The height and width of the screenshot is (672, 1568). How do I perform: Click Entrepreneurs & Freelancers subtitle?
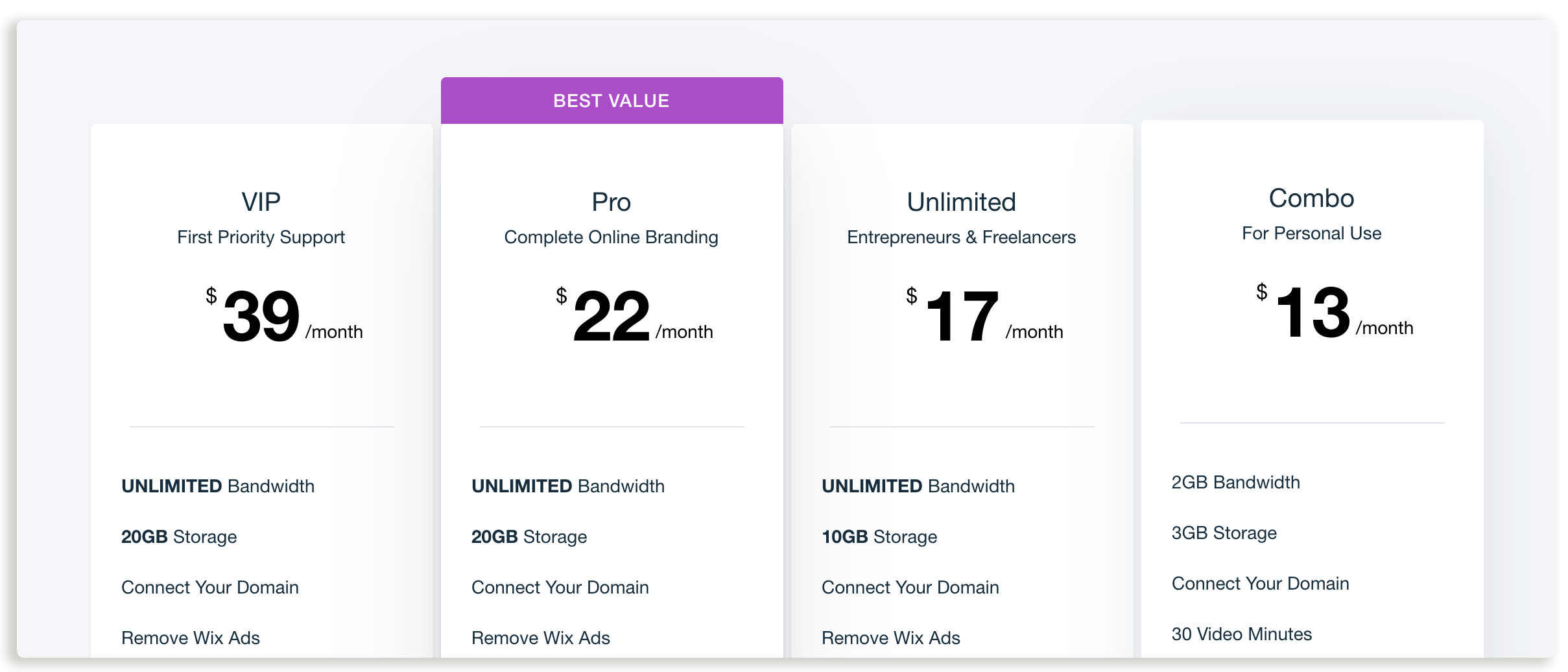962,237
